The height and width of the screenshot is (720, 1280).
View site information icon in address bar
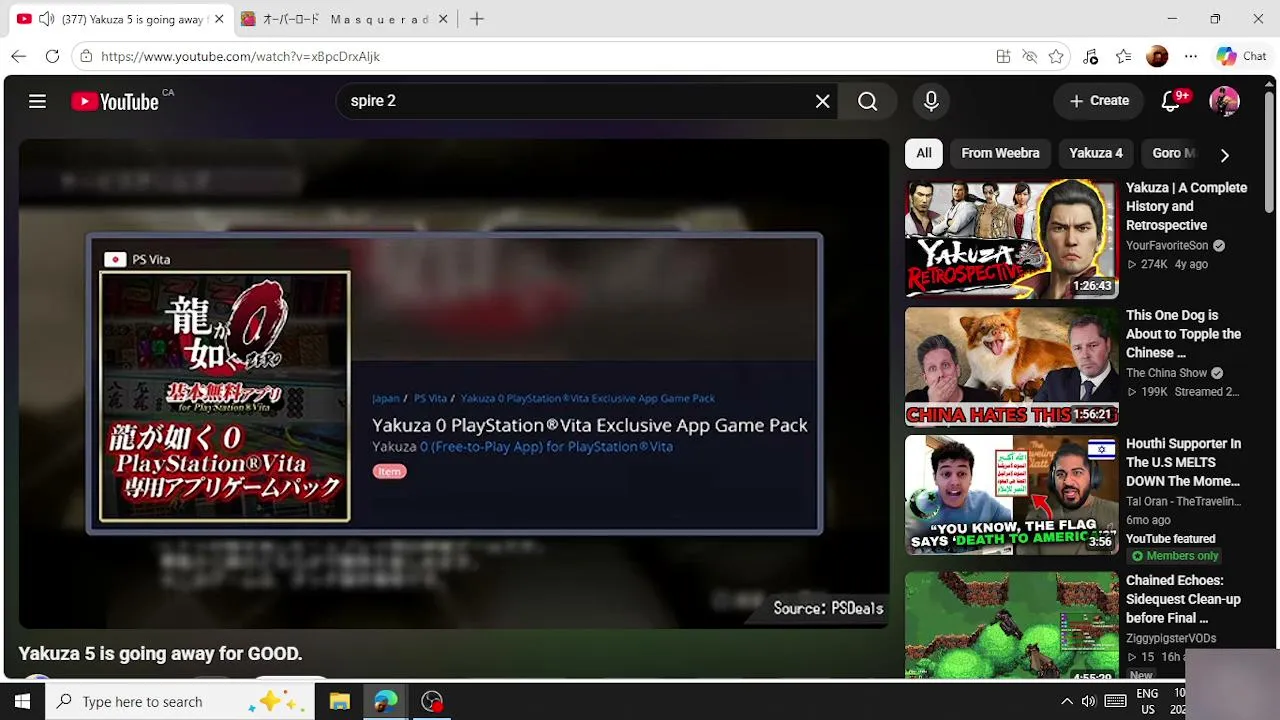tap(87, 56)
